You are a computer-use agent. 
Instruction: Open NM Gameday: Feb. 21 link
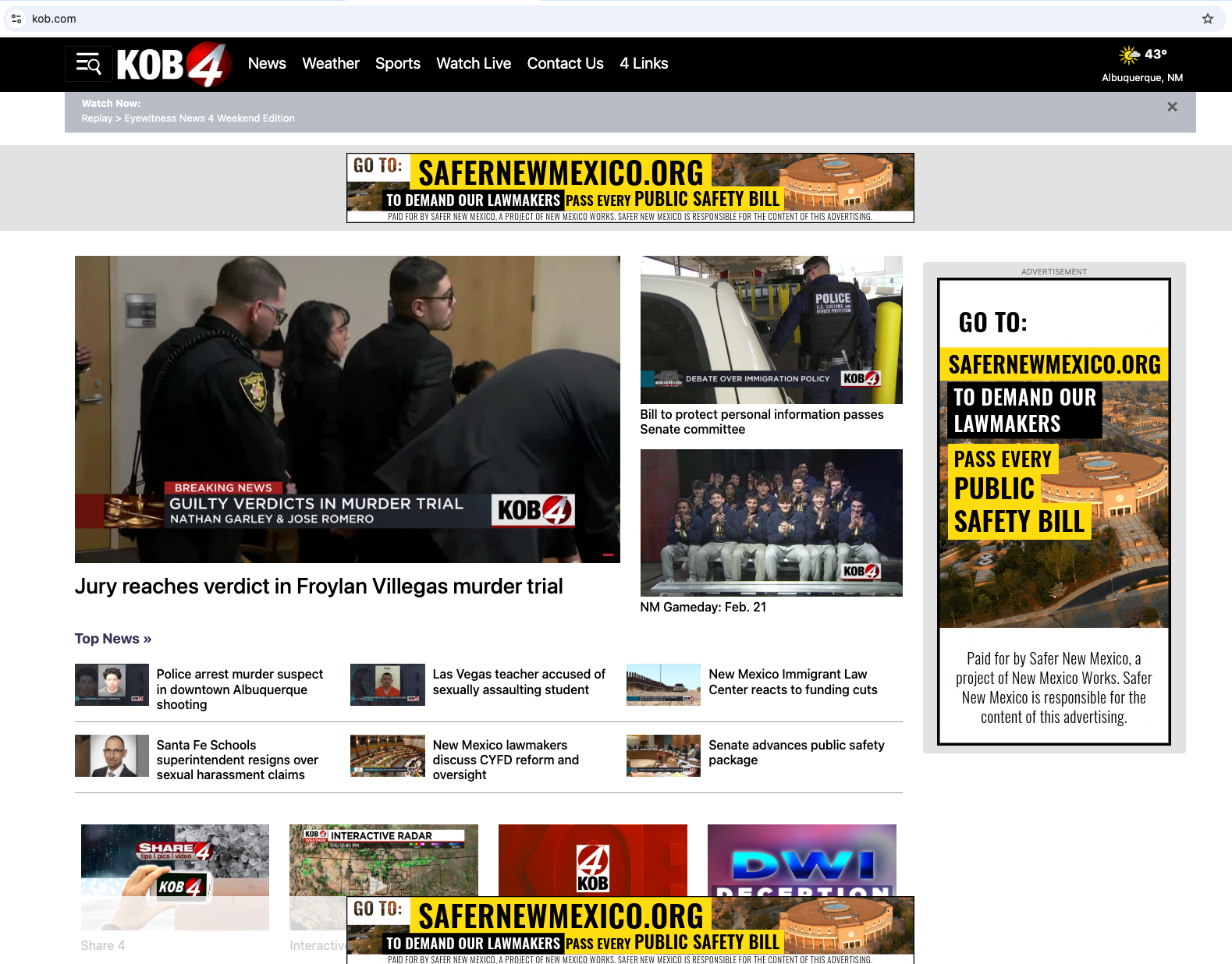point(703,607)
